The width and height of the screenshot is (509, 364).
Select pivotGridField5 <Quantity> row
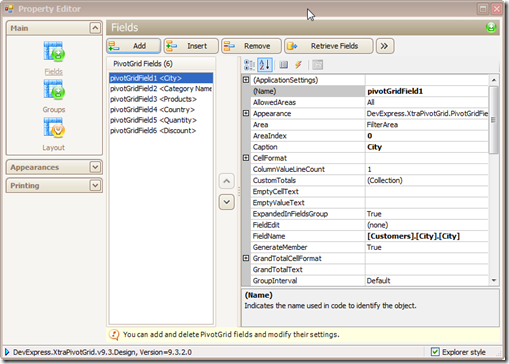(161, 120)
